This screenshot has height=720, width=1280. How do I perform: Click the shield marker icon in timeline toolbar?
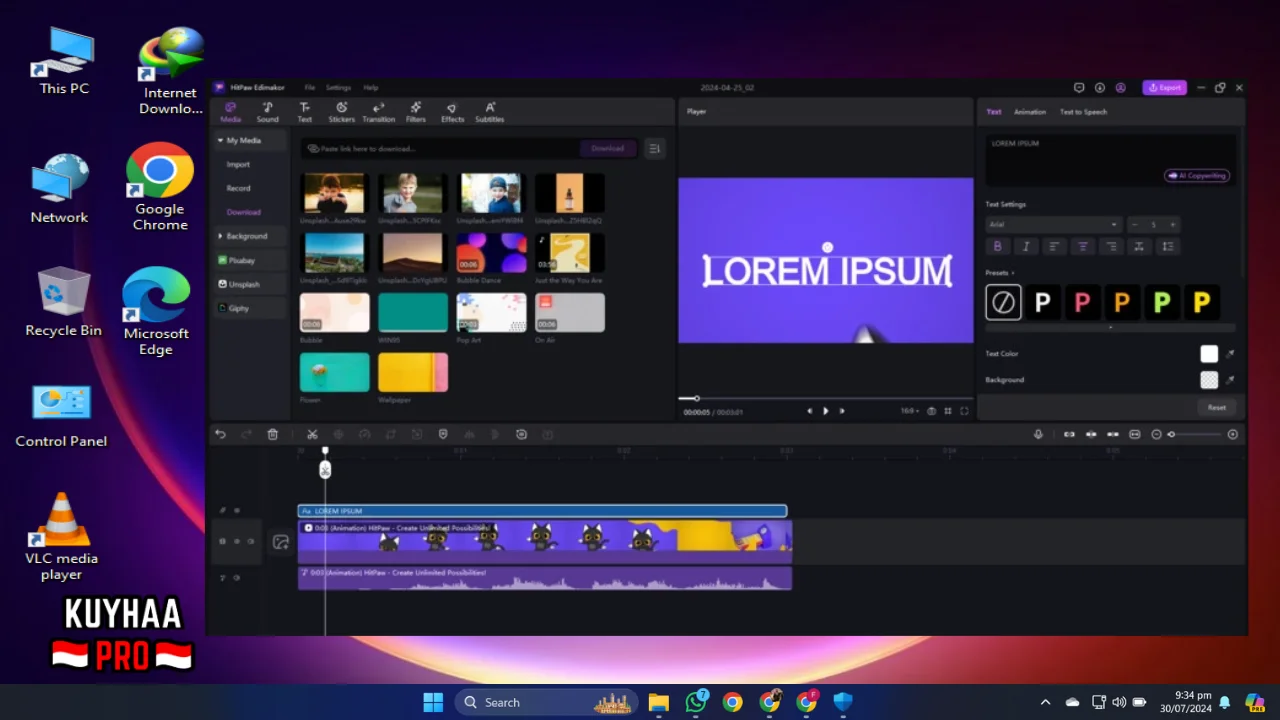(443, 434)
